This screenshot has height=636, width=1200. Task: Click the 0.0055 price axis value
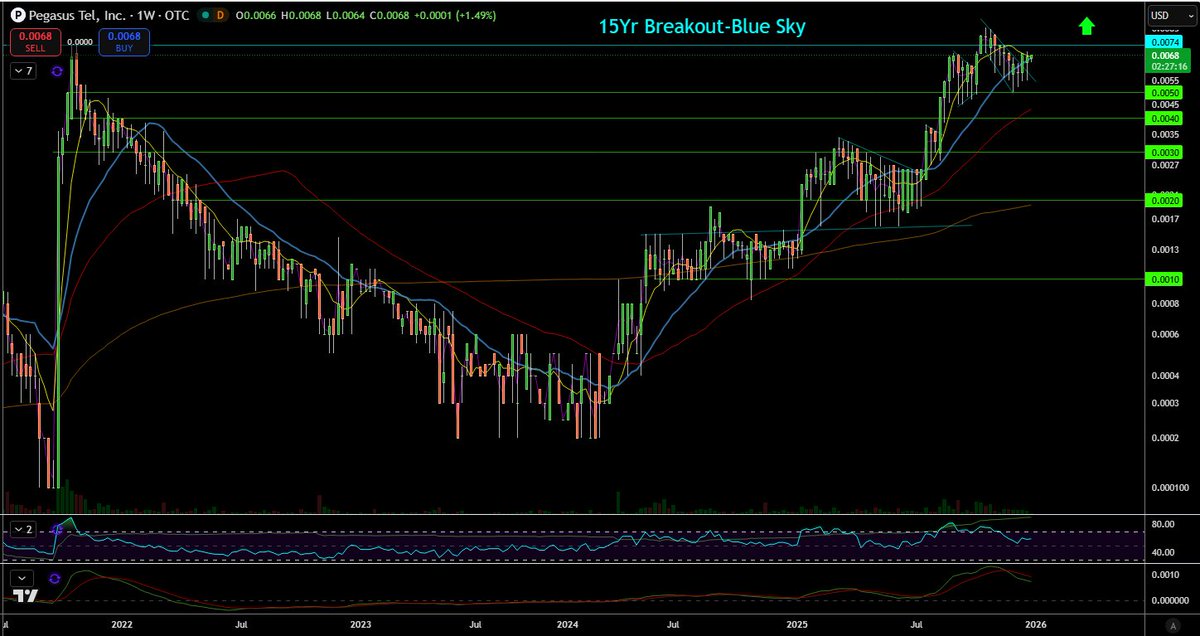[1165, 80]
